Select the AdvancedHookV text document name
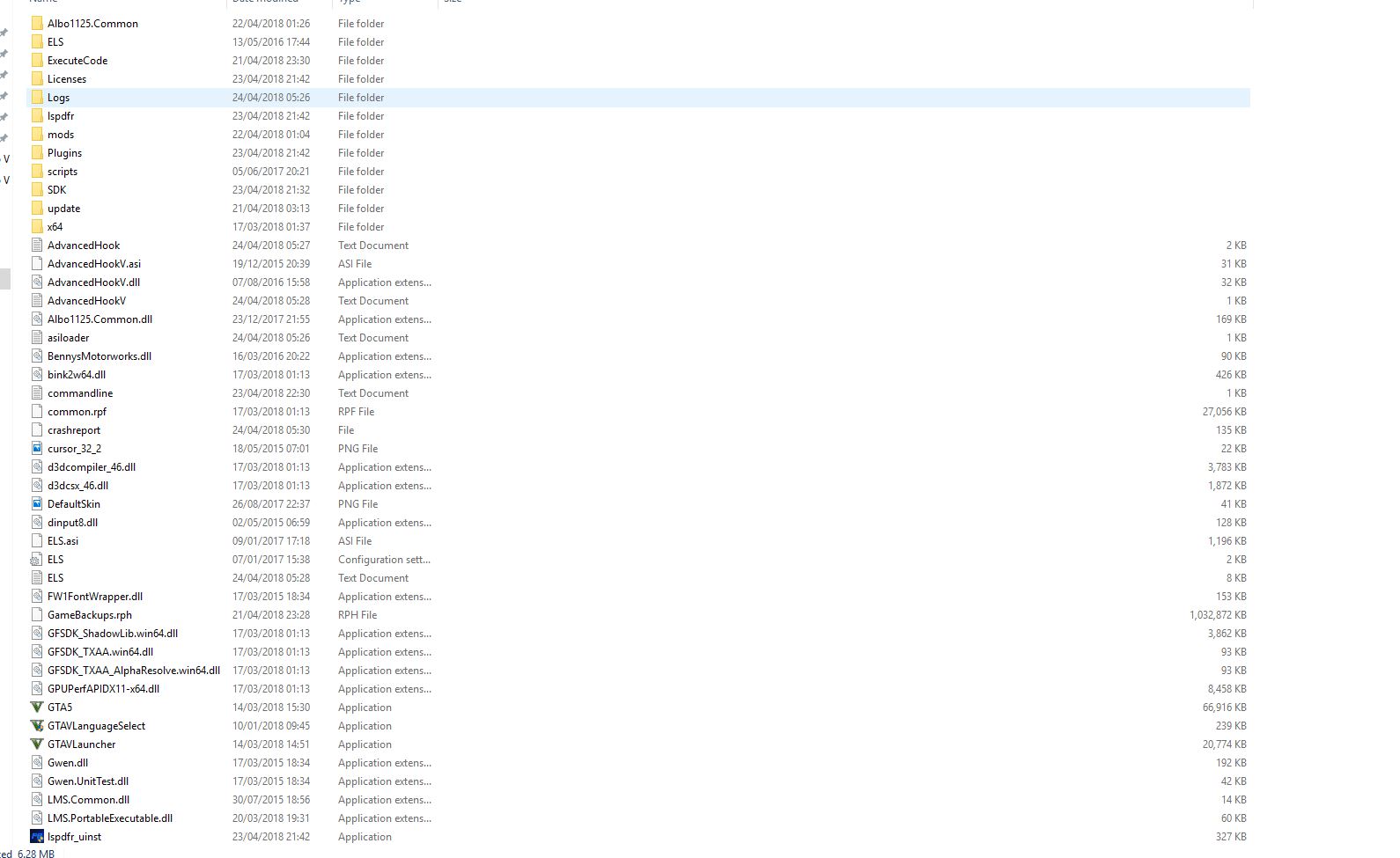1400x858 pixels. (x=86, y=300)
